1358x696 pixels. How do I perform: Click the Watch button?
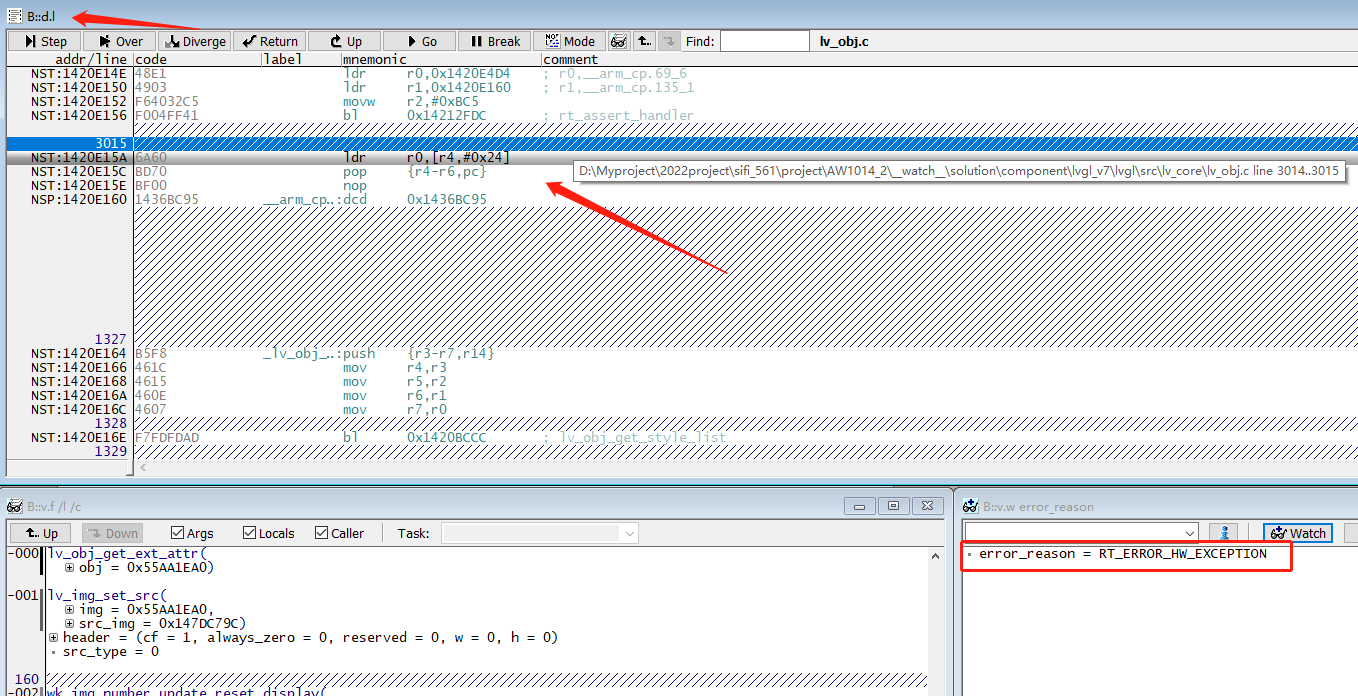1298,533
